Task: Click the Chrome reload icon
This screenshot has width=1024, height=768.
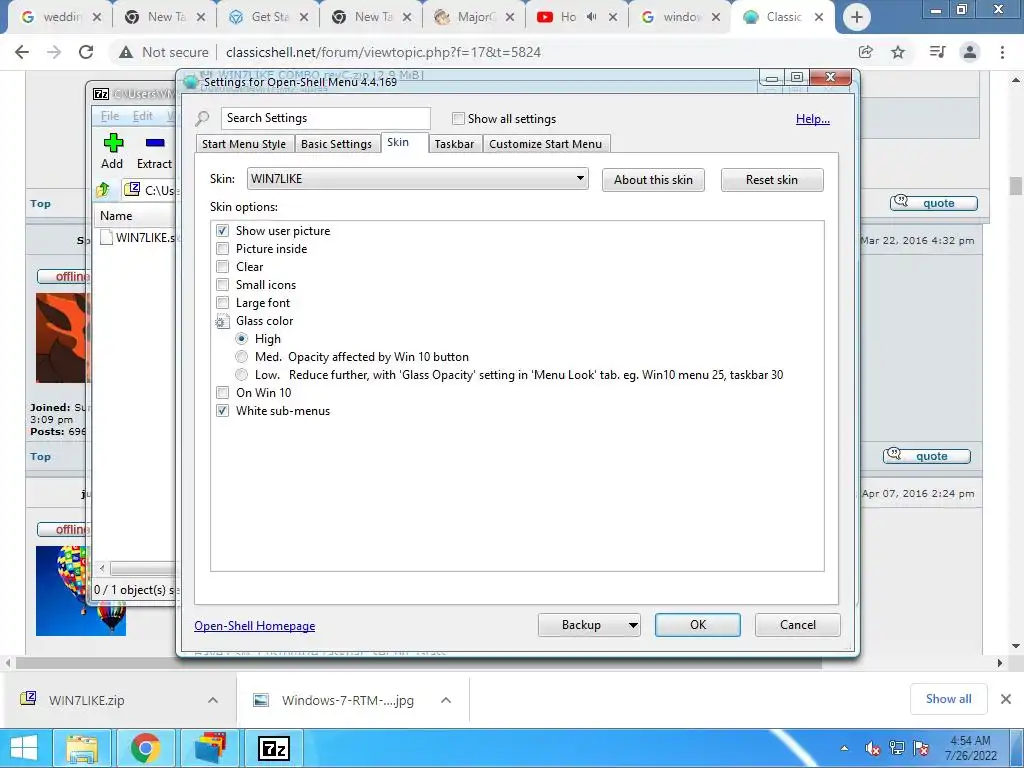Action: (x=86, y=52)
